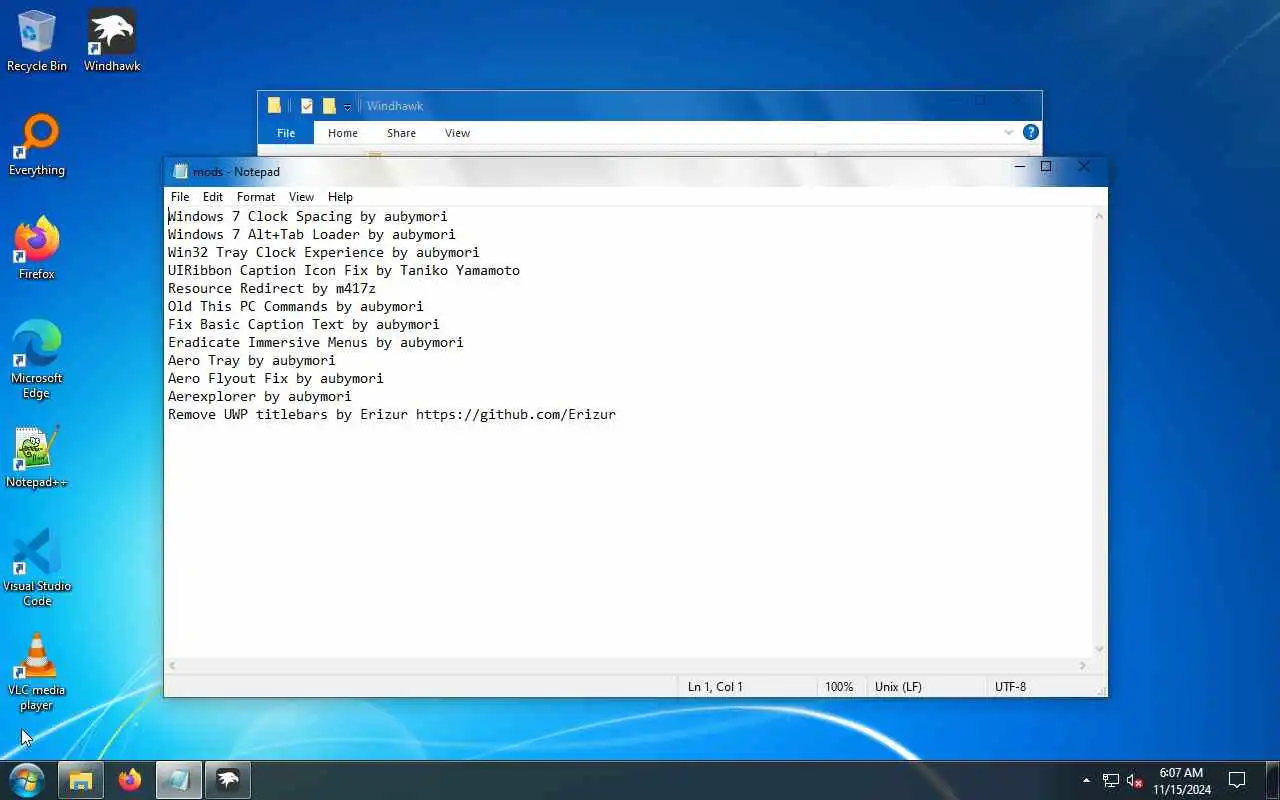Click 'Ln 1, Col 1' in status bar

tap(715, 687)
